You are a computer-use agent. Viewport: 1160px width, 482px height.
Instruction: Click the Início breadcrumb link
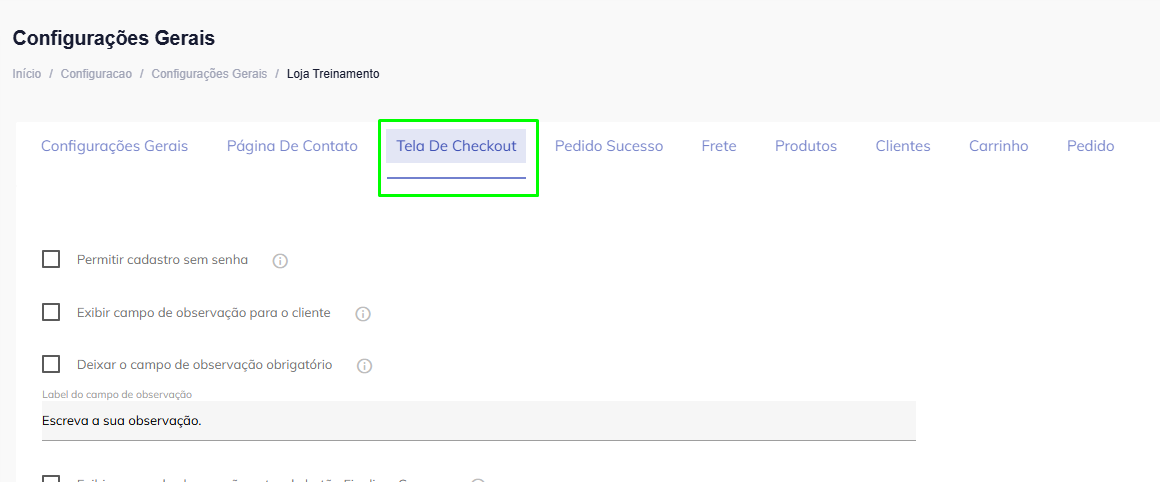[27, 74]
